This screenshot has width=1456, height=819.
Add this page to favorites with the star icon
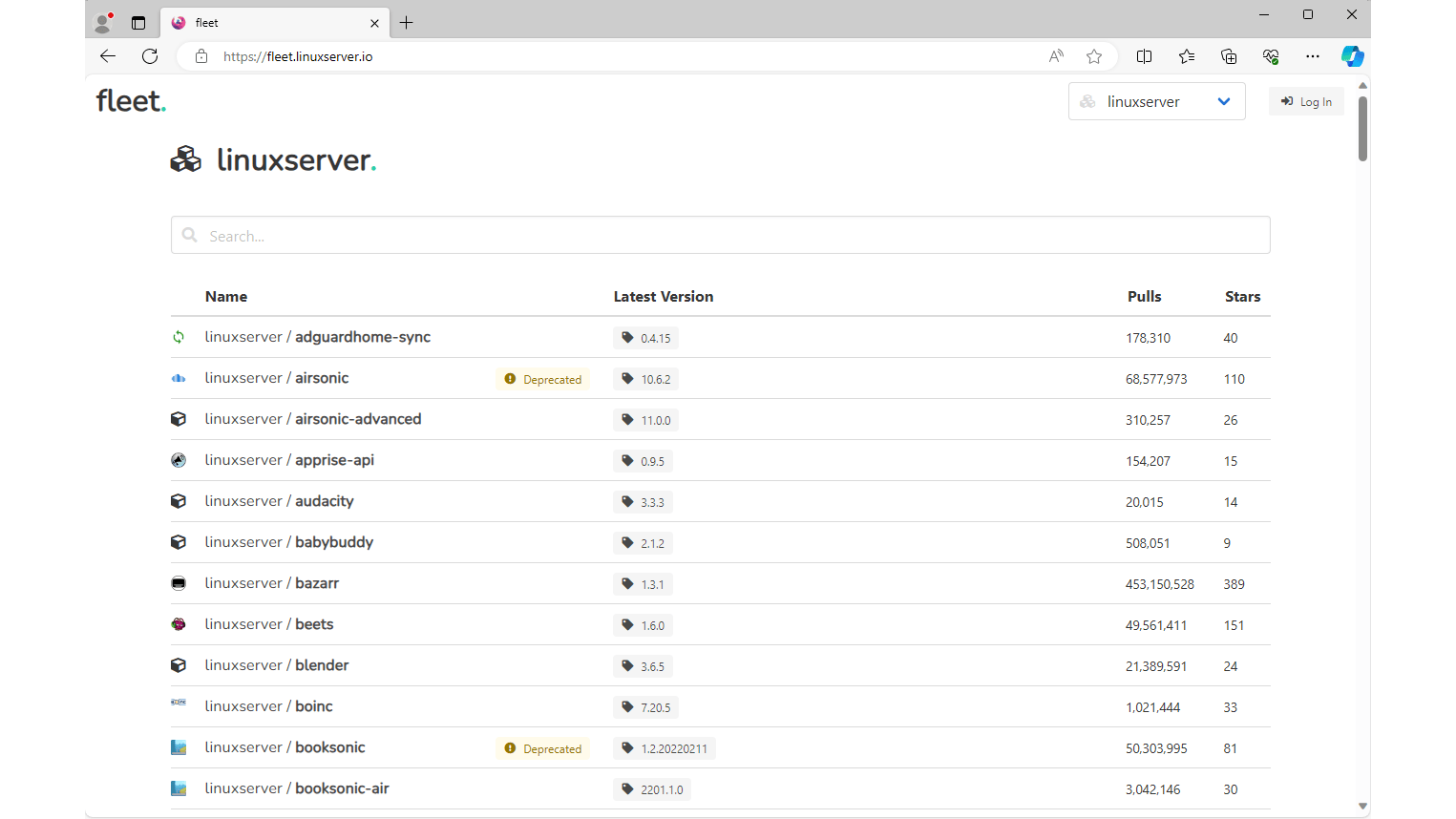1094,56
